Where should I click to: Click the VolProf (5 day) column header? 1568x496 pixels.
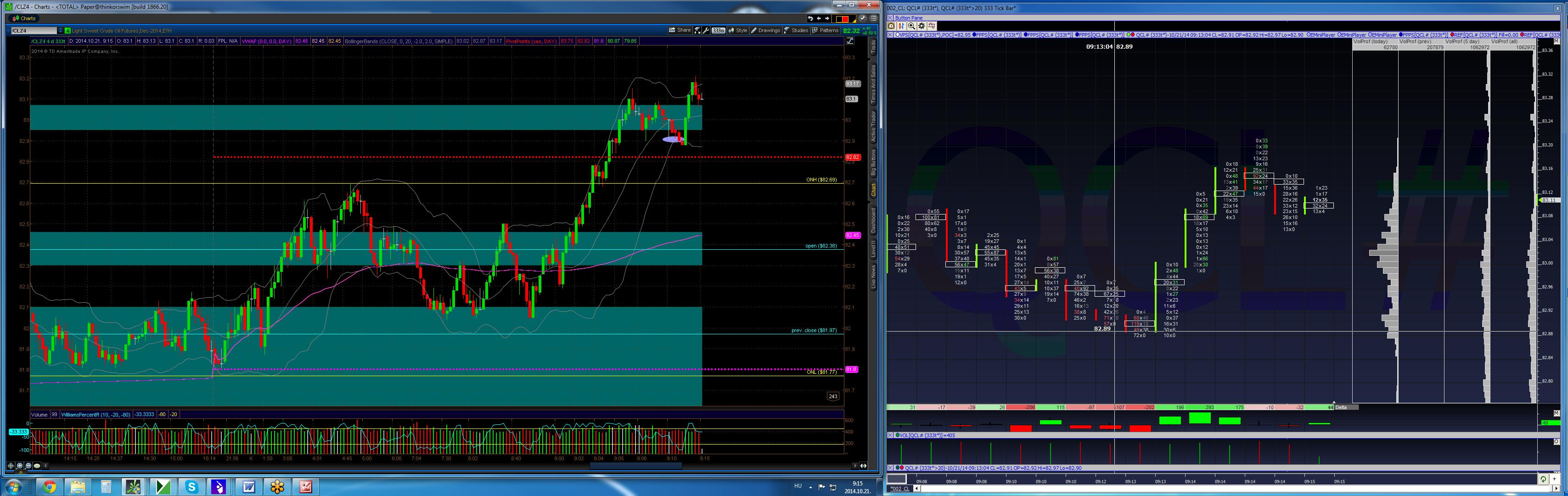(x=1467, y=41)
